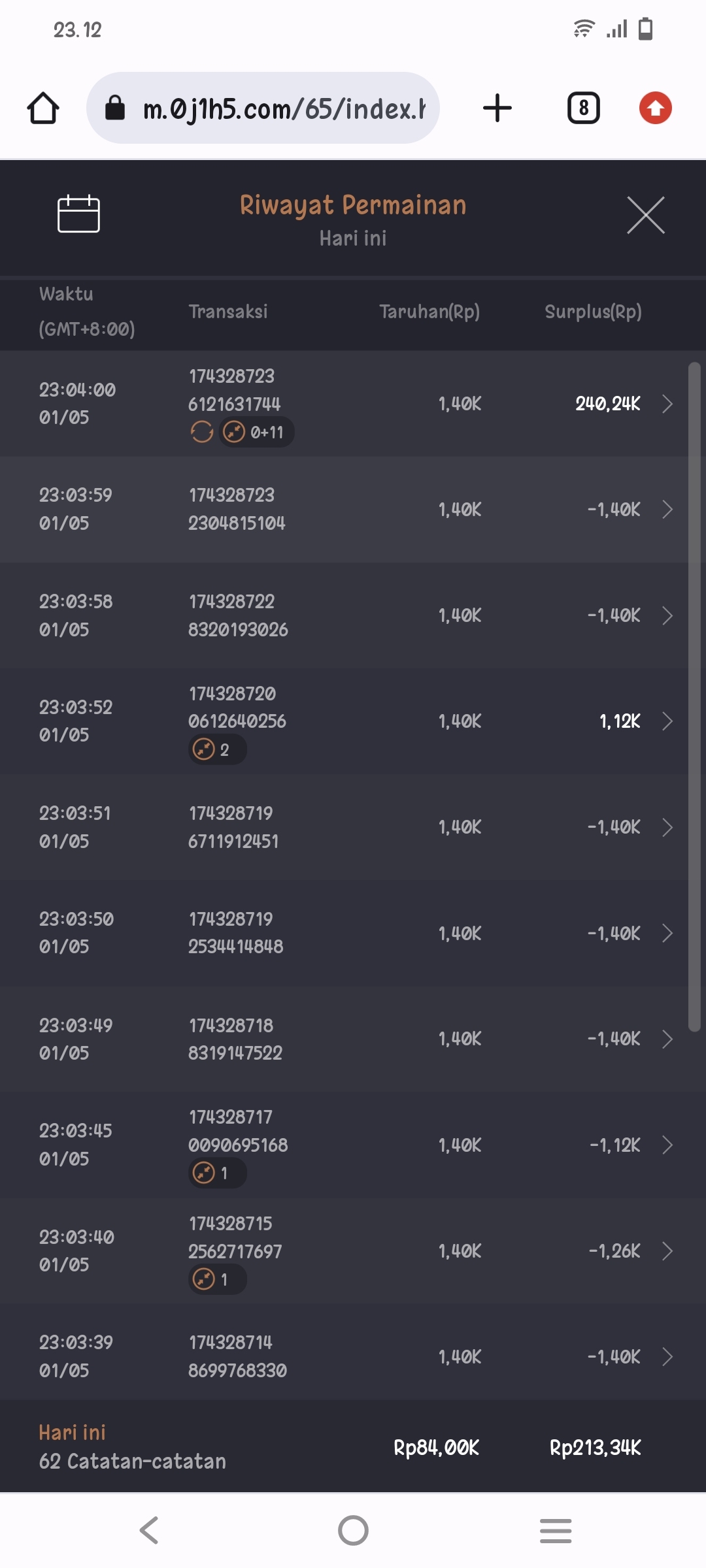Tap the 0+11 free spin badge
The image size is (706, 1568).
point(256,432)
